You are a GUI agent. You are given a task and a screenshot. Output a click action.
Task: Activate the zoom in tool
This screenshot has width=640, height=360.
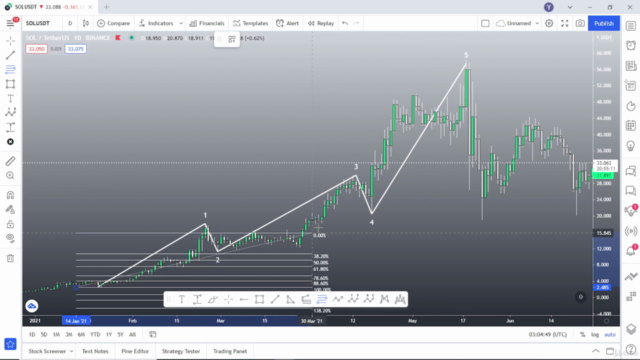tap(10, 176)
